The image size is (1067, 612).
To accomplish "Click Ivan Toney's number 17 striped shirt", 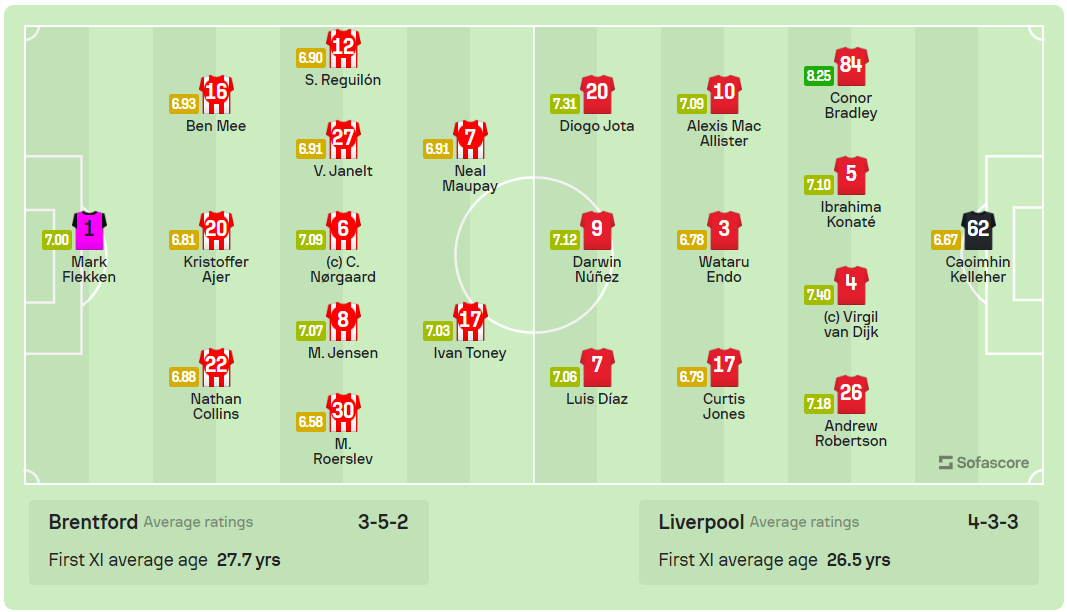I will tap(470, 322).
